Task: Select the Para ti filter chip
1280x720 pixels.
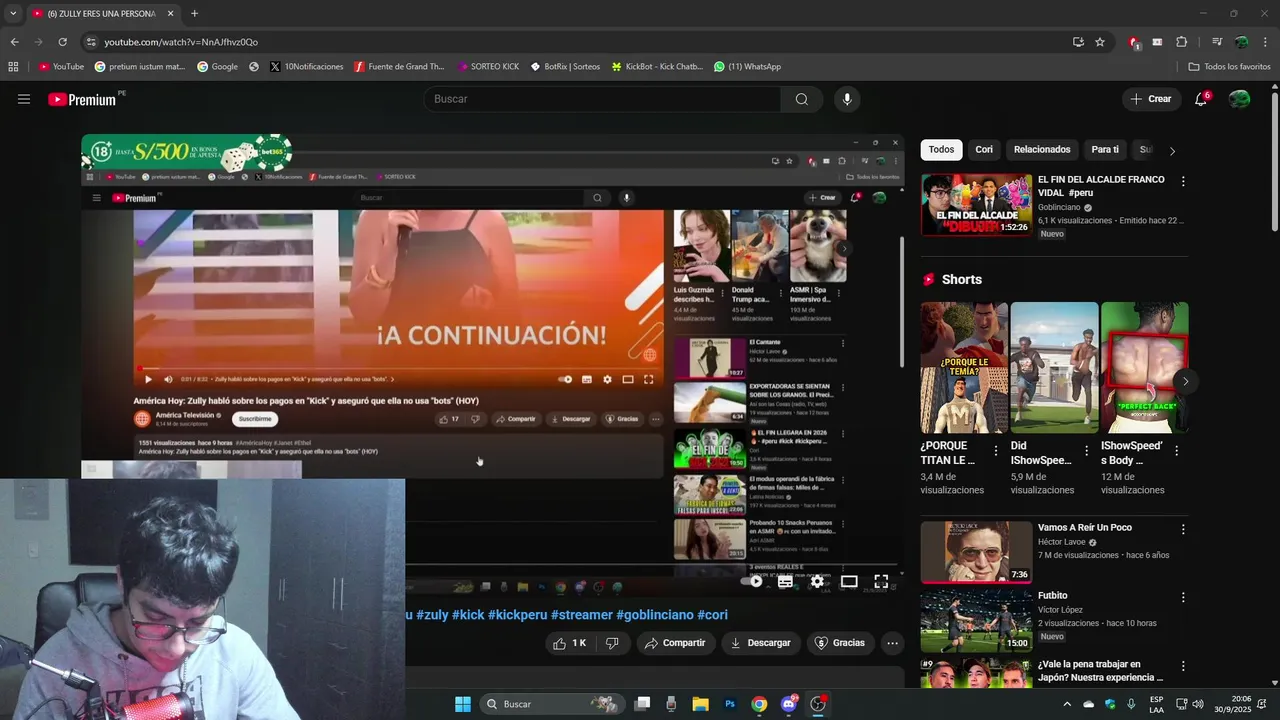Action: (x=1105, y=150)
